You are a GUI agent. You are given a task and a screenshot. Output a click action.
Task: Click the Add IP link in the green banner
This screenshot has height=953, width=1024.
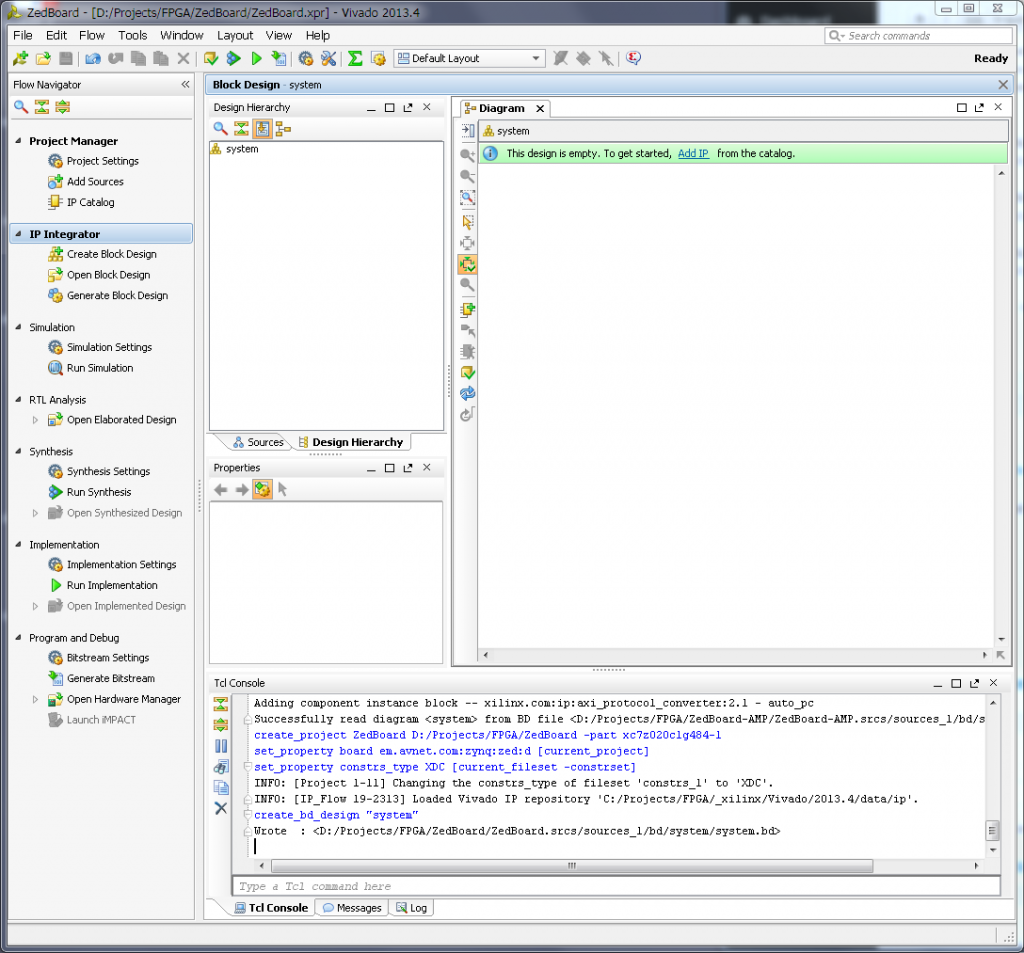coord(693,151)
